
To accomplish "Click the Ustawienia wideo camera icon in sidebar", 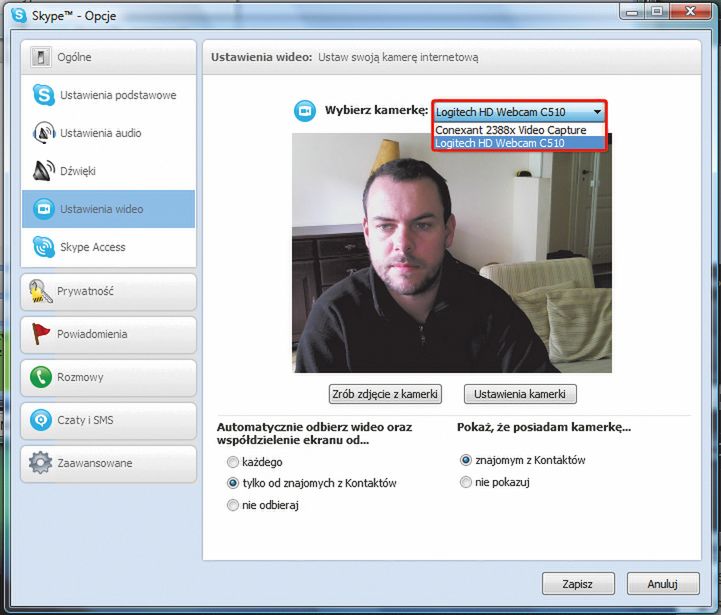I will [x=44, y=209].
